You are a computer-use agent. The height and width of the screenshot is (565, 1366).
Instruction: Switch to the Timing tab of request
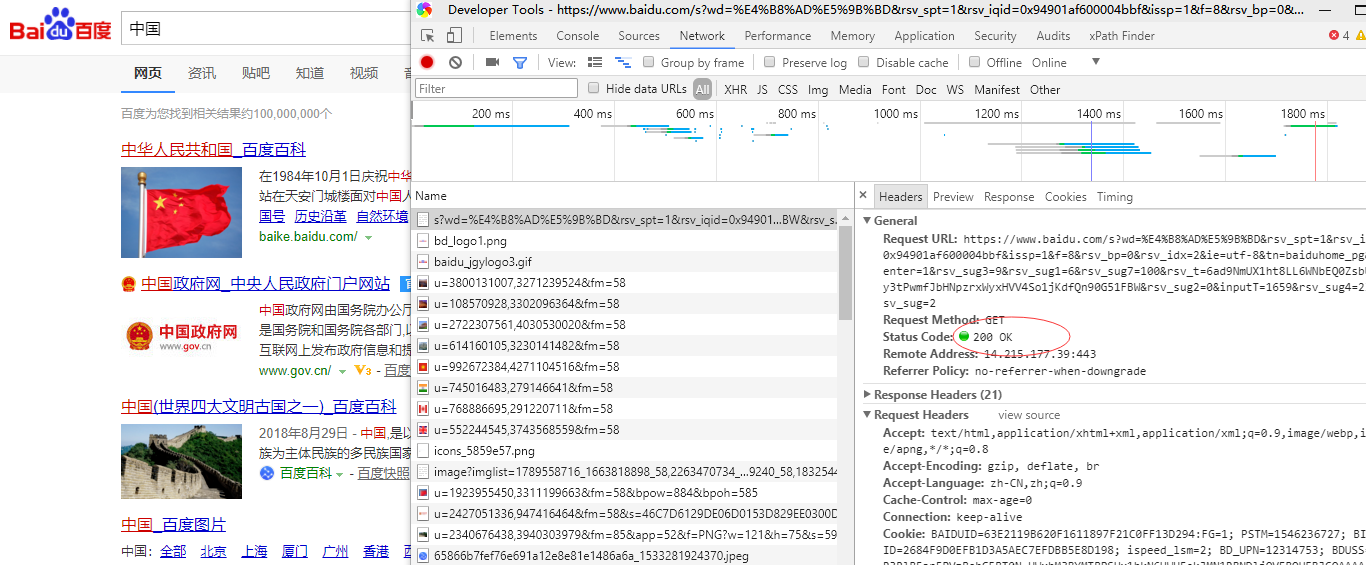[x=1115, y=197]
